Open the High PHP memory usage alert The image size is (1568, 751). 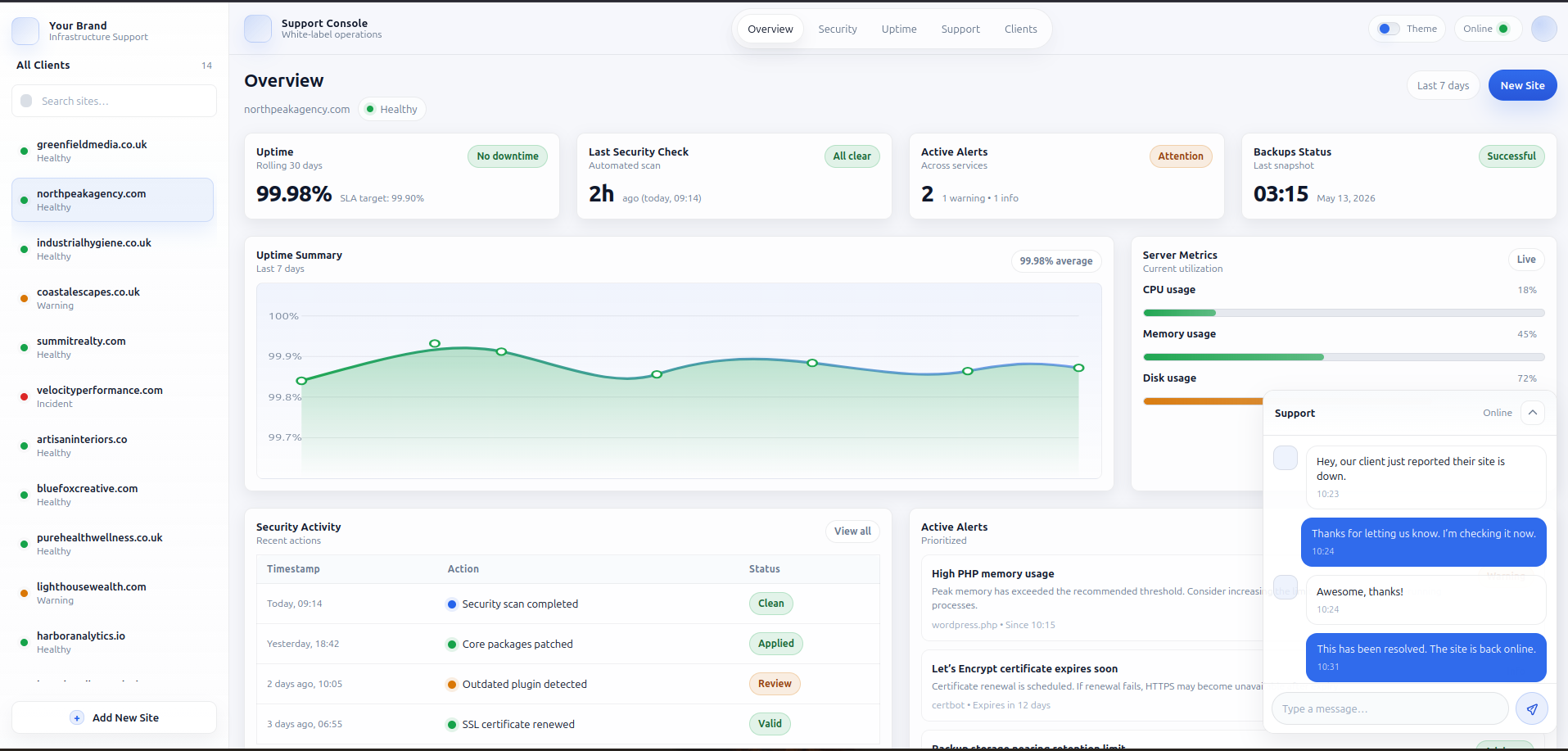tap(1092, 599)
